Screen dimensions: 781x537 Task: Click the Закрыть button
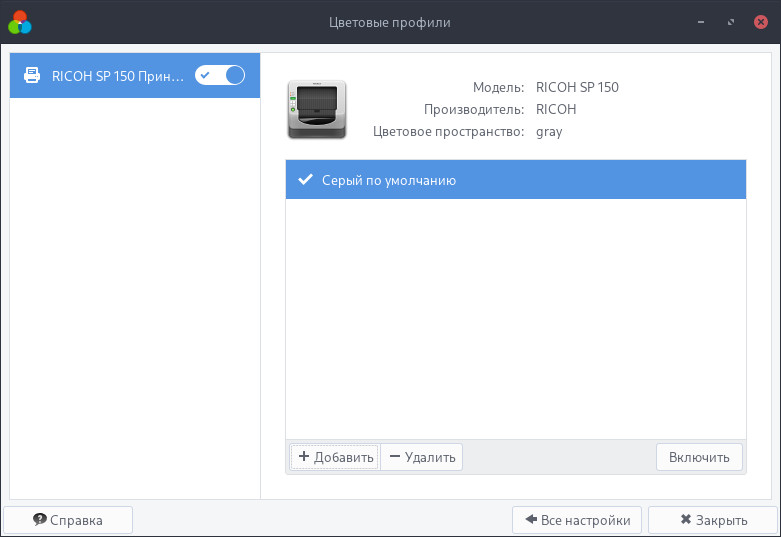coord(713,520)
